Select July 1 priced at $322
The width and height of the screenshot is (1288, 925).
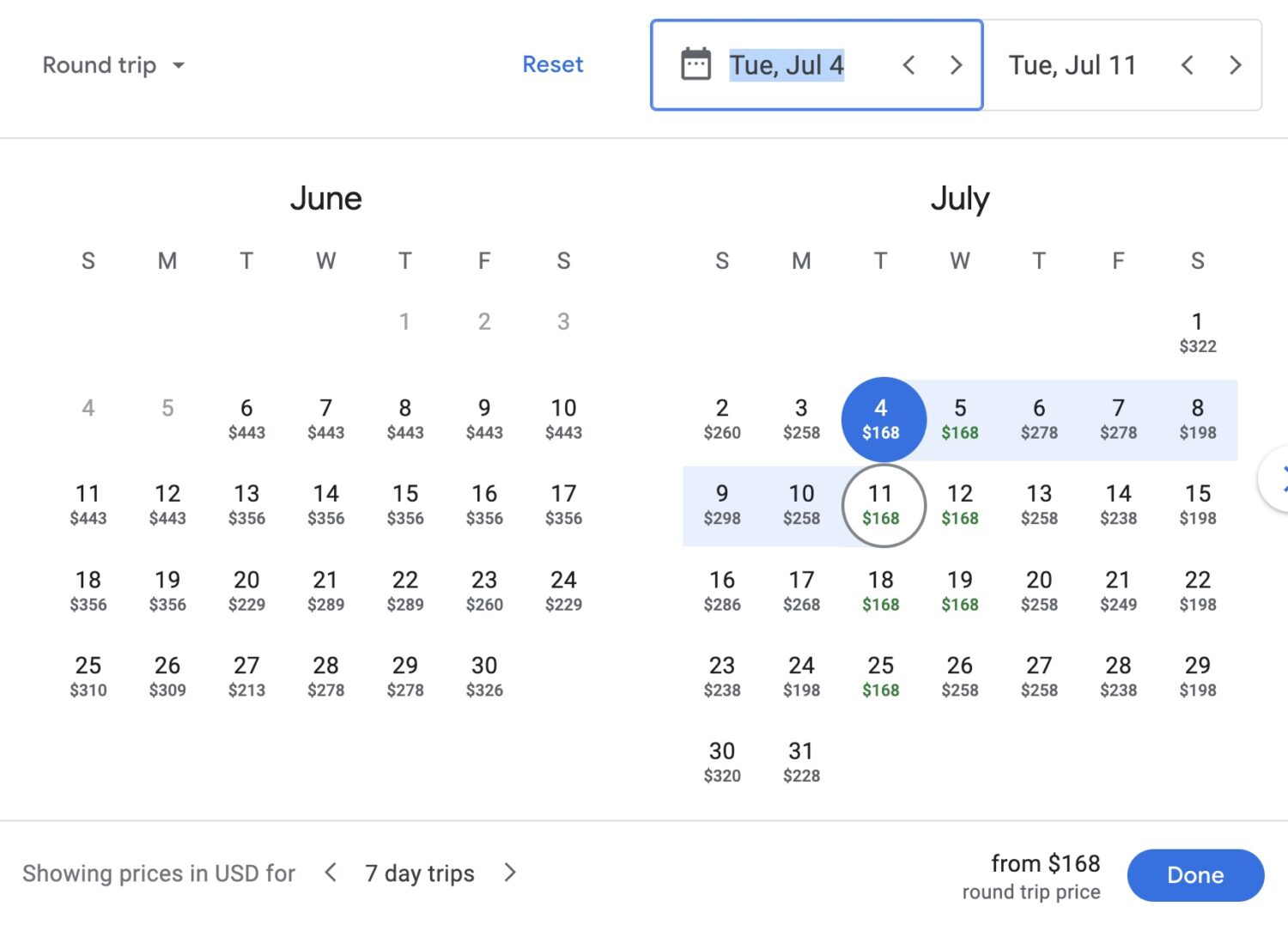[x=1197, y=332]
